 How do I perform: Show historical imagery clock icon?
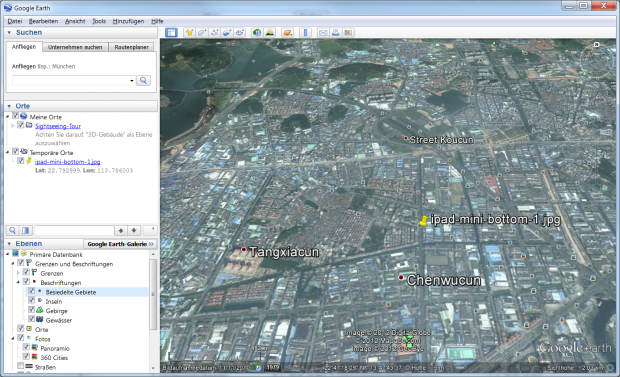point(257,32)
